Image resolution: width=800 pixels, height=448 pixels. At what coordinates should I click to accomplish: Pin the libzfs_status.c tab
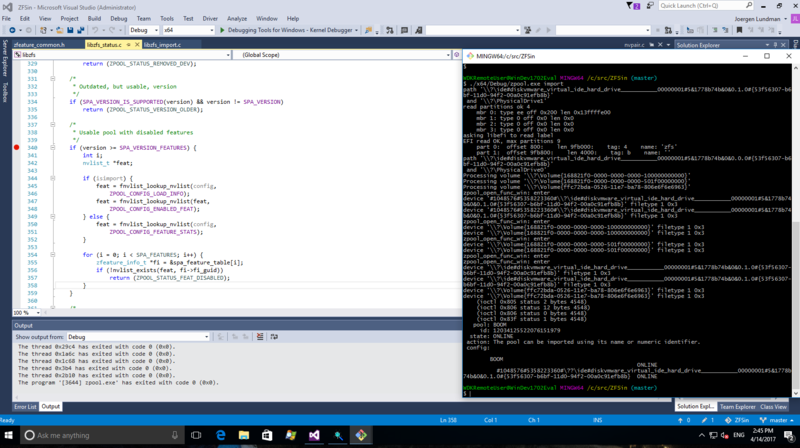click(129, 45)
